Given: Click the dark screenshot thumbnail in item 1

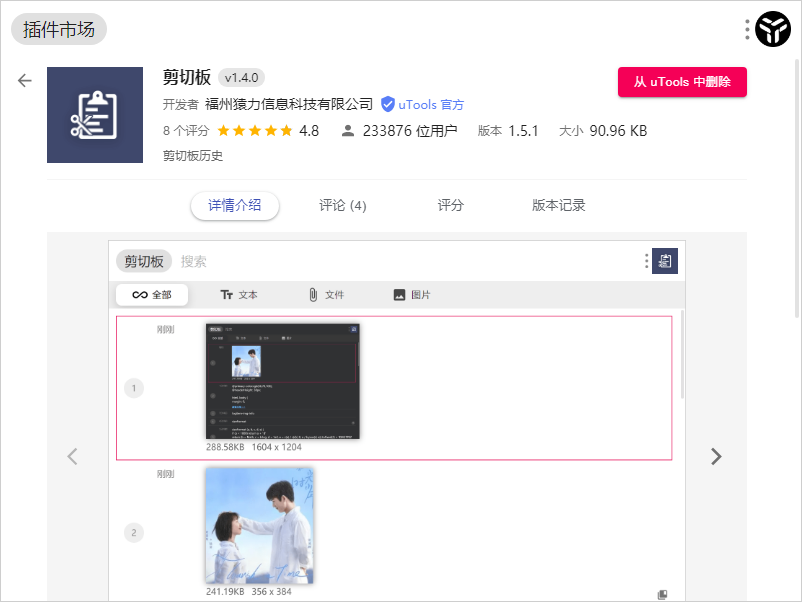Looking at the screenshot, I should pos(283,382).
